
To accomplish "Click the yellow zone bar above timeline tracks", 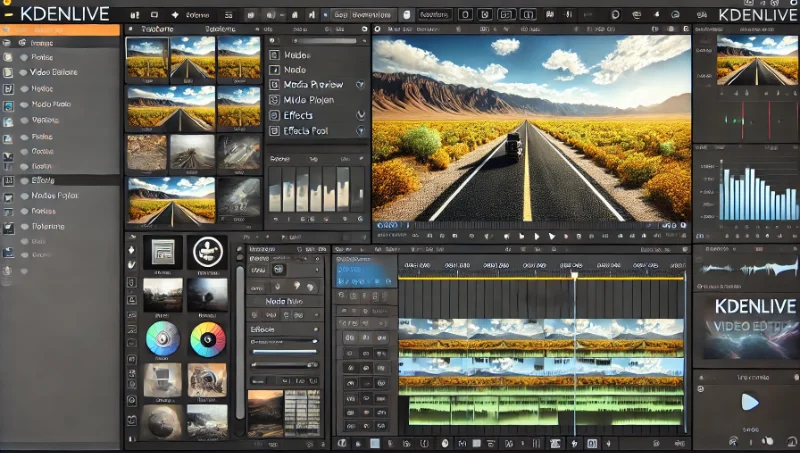I will (x=541, y=279).
